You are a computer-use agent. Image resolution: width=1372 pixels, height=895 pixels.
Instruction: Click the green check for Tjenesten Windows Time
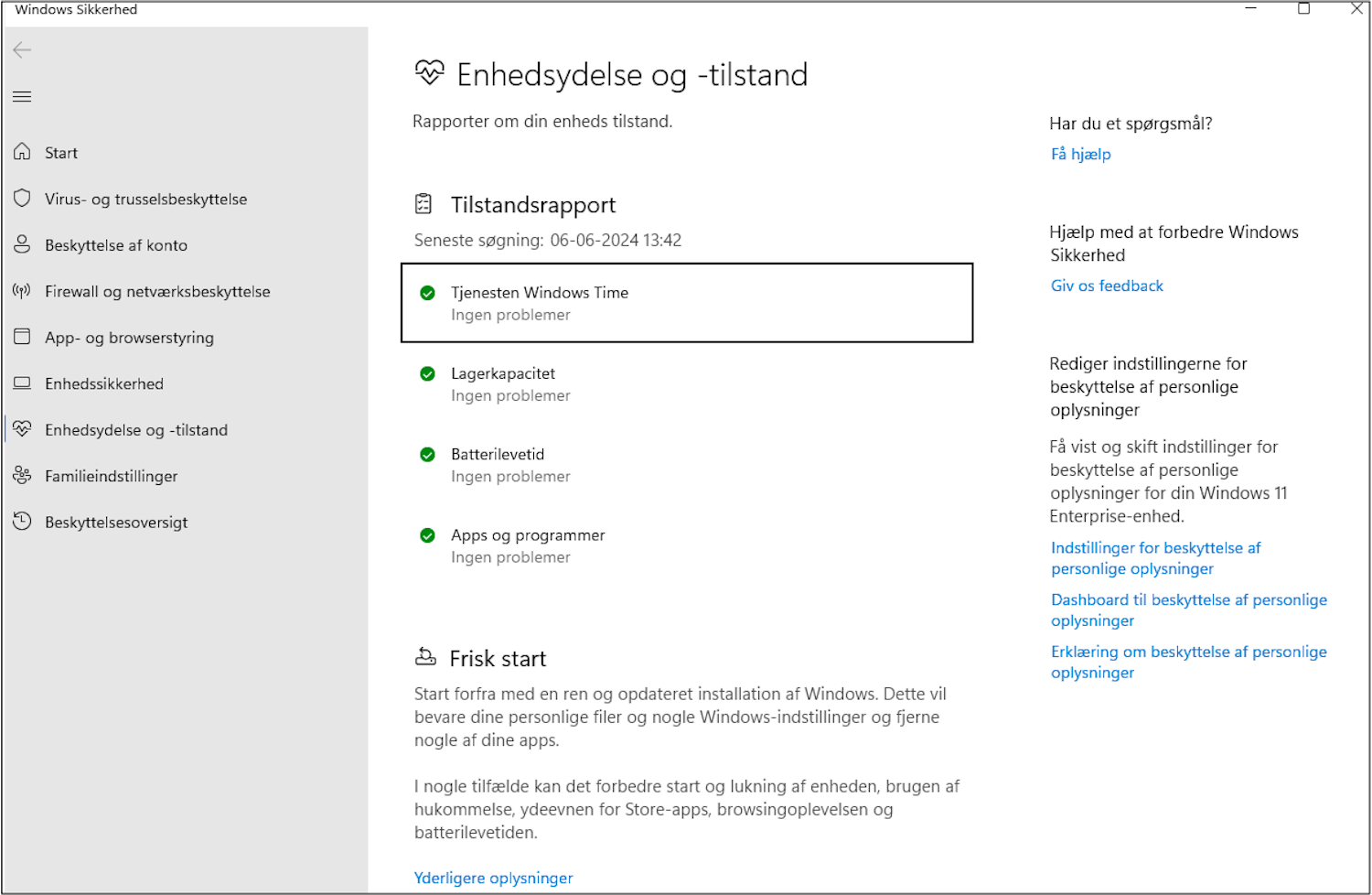427,293
